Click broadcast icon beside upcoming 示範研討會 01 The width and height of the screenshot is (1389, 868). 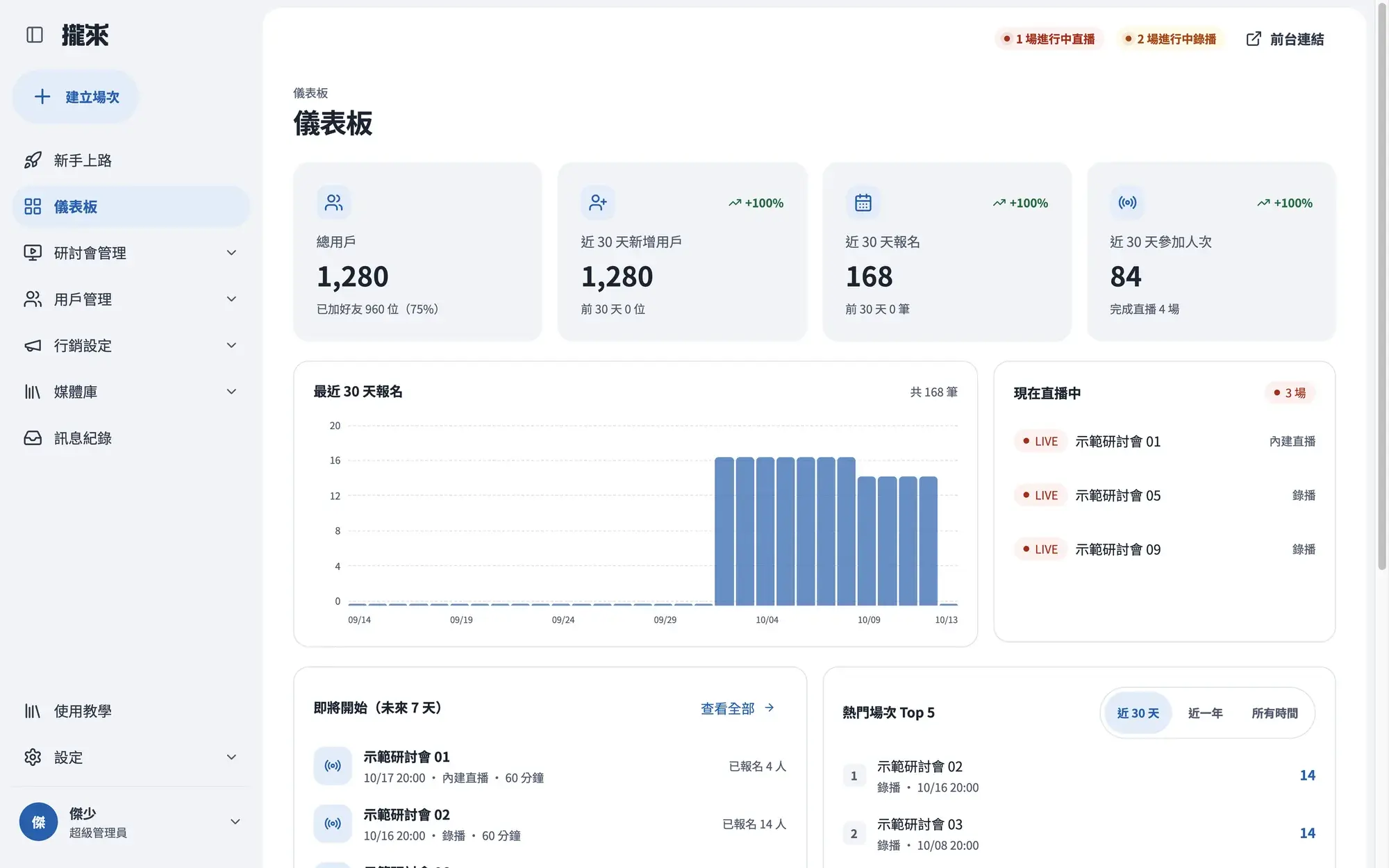333,766
